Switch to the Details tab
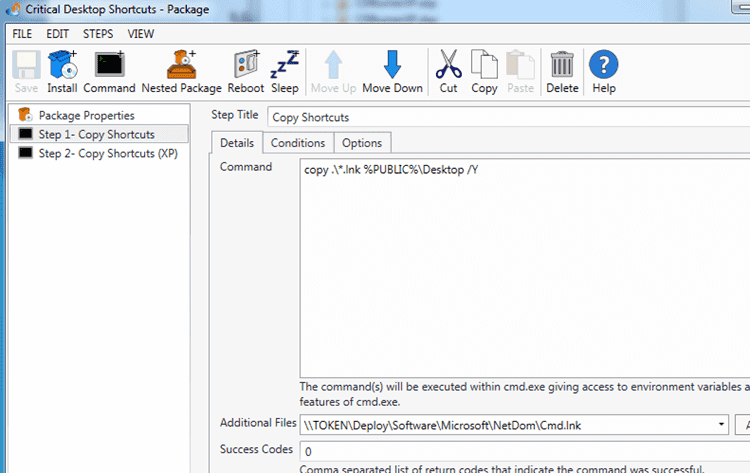The image size is (750, 473). pos(237,143)
